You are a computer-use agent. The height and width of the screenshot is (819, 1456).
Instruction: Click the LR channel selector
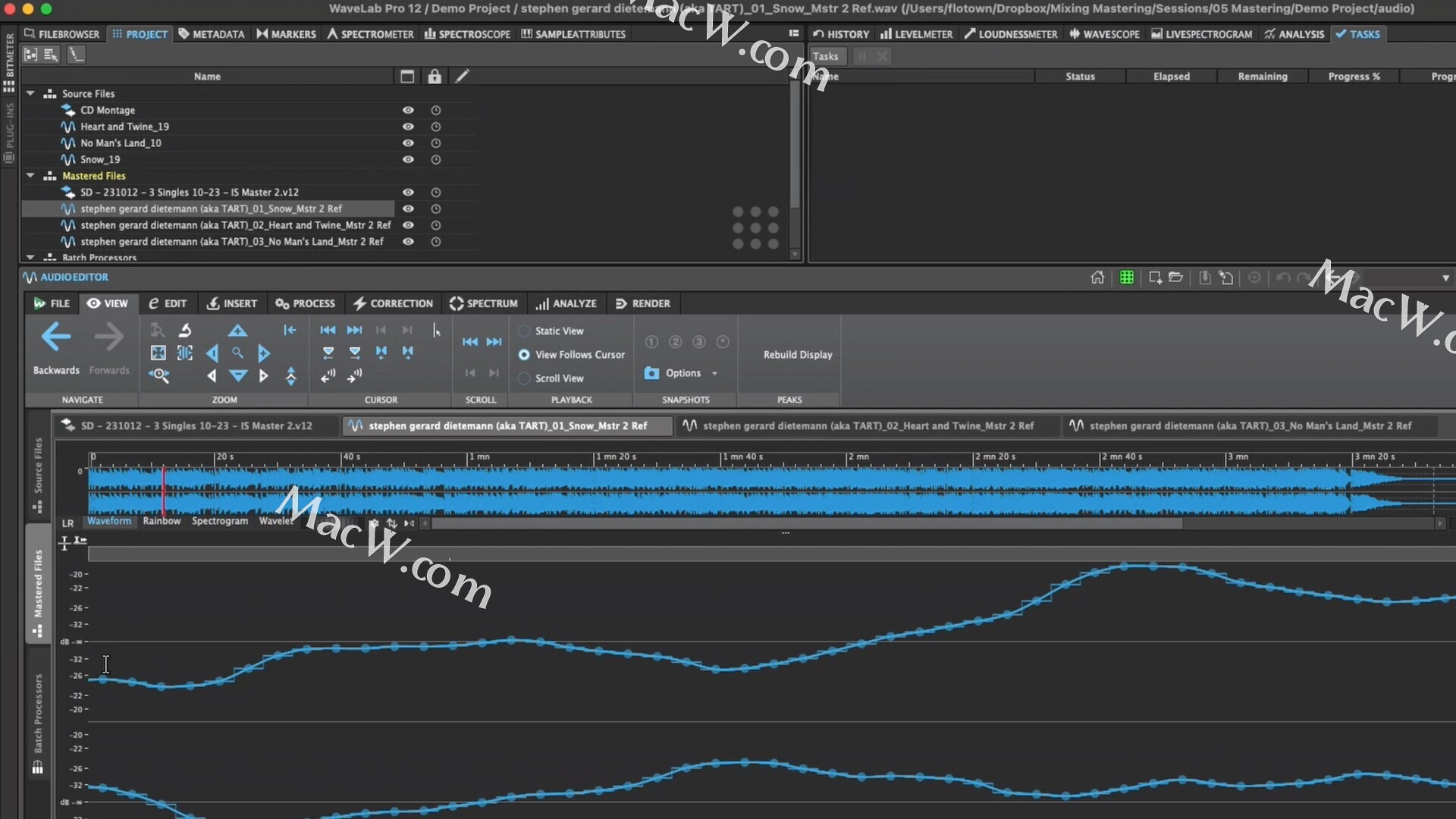67,523
